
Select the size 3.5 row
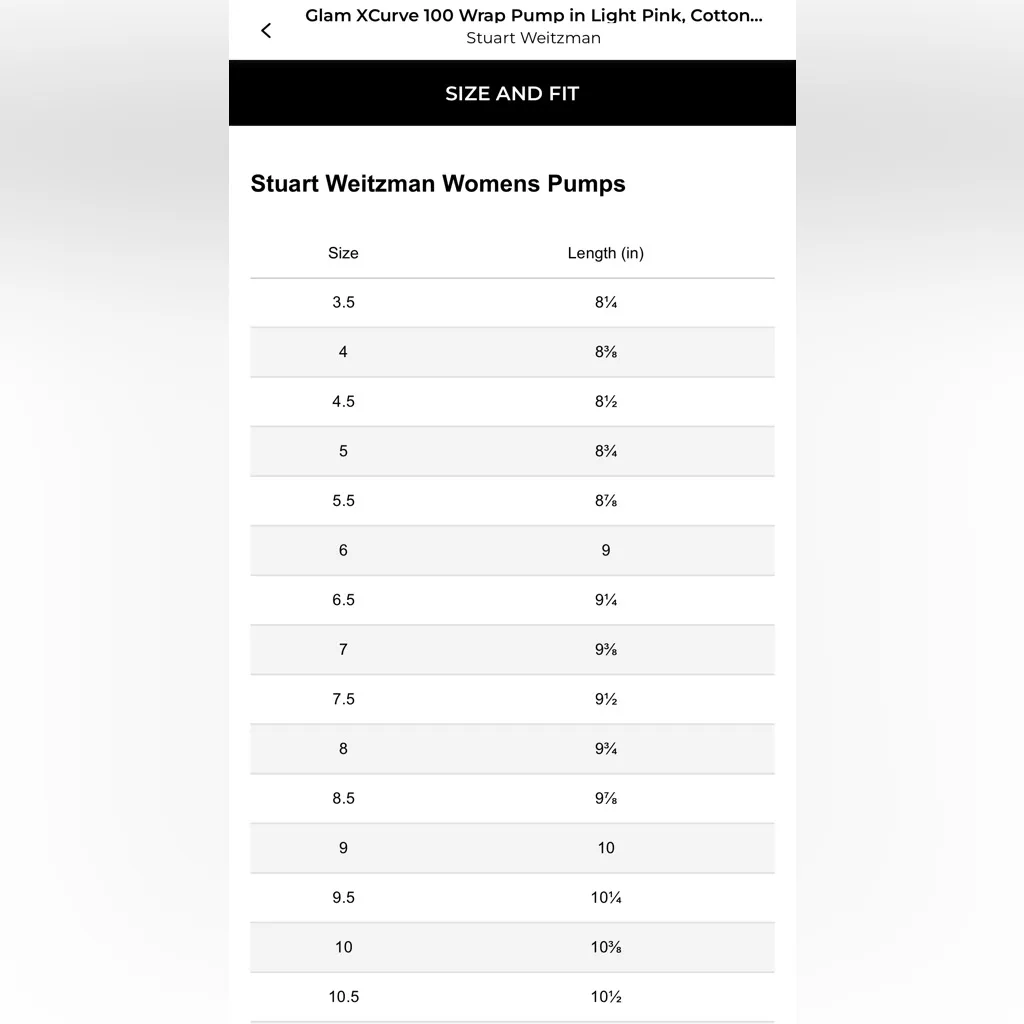[x=512, y=302]
